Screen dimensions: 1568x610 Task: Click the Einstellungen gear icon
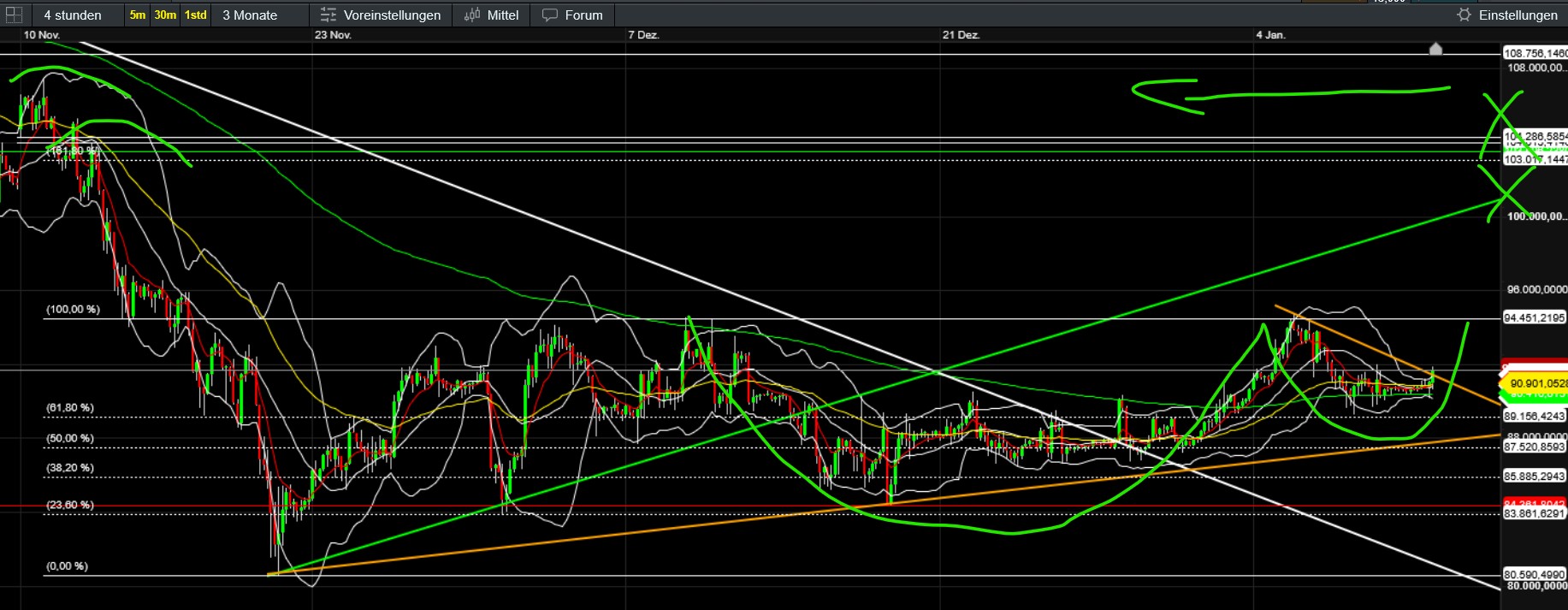tap(1464, 15)
